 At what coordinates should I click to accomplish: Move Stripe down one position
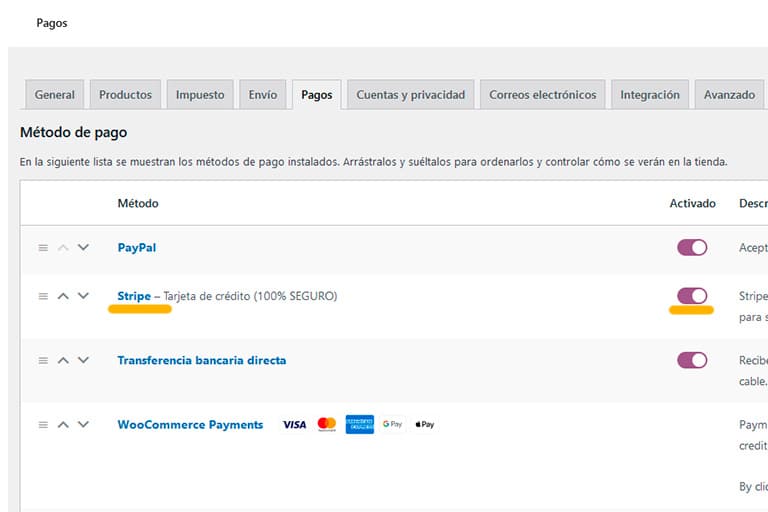tap(83, 296)
